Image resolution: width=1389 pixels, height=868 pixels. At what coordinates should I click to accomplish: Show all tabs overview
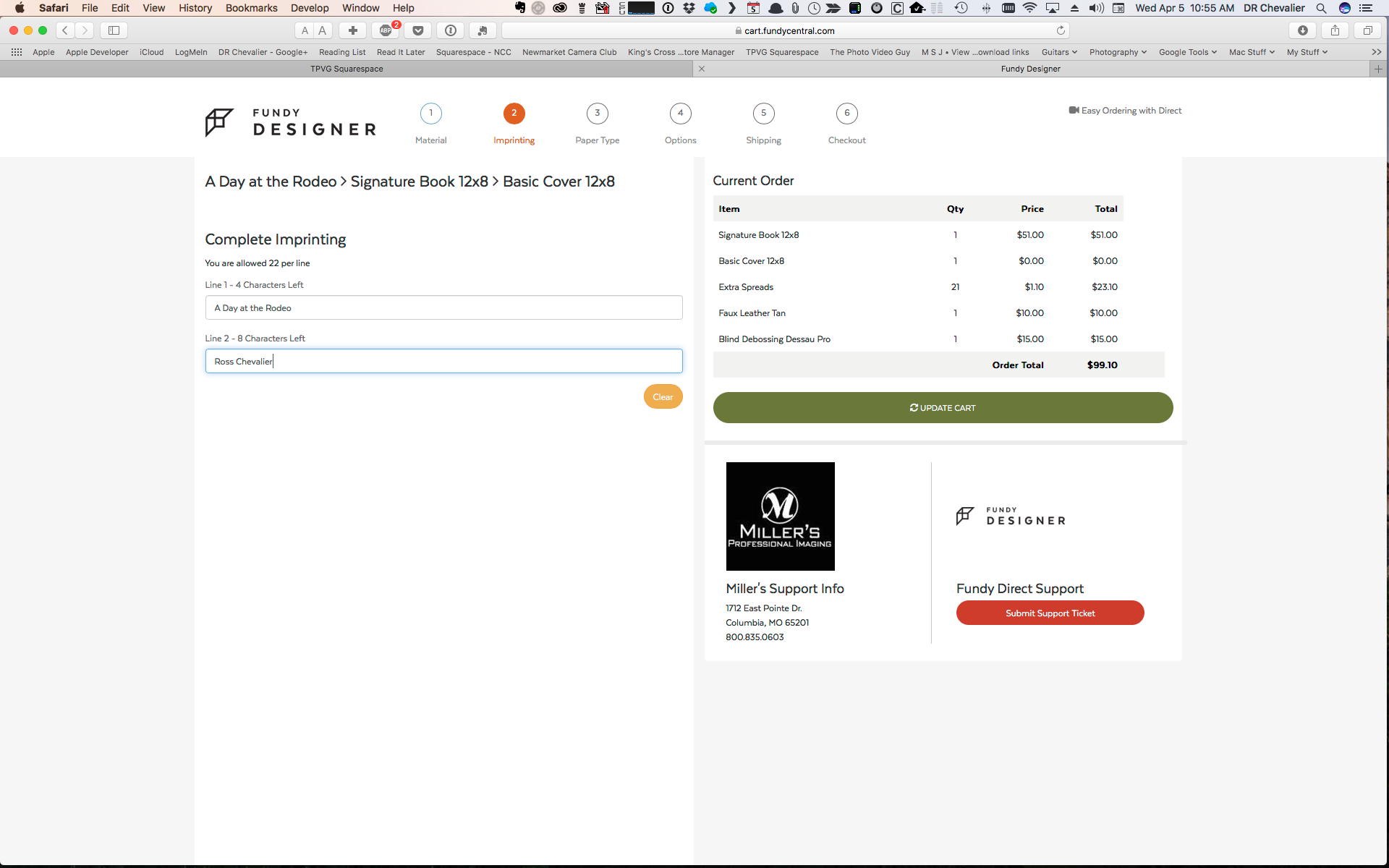pos(1367,30)
